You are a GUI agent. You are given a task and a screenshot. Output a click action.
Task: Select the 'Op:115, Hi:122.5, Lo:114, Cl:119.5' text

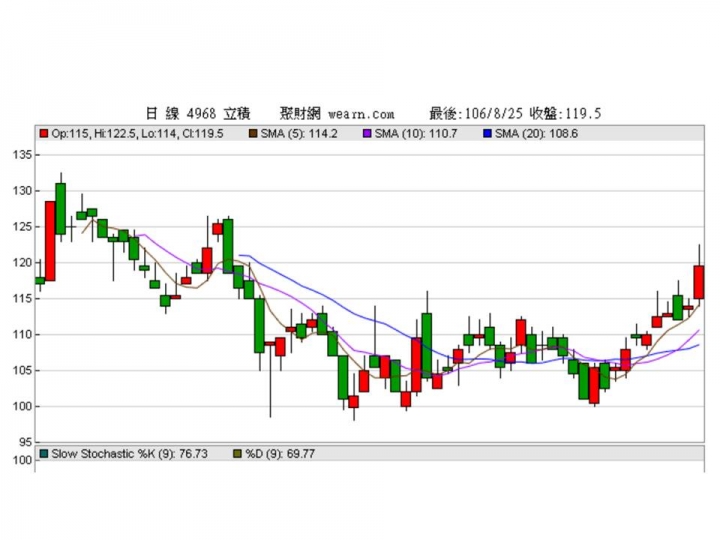pyautogui.click(x=137, y=134)
